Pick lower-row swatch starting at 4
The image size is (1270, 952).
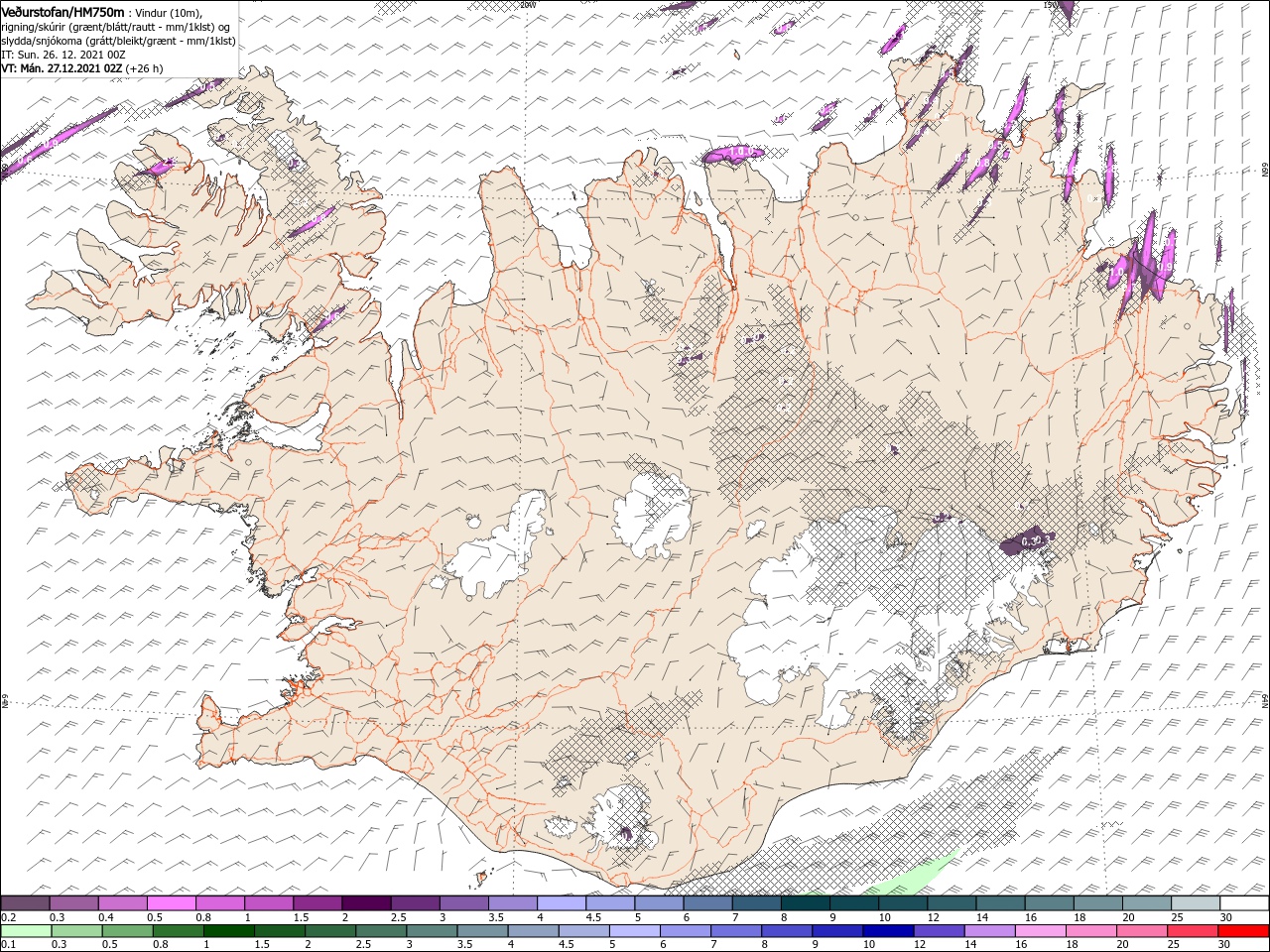click(x=533, y=931)
